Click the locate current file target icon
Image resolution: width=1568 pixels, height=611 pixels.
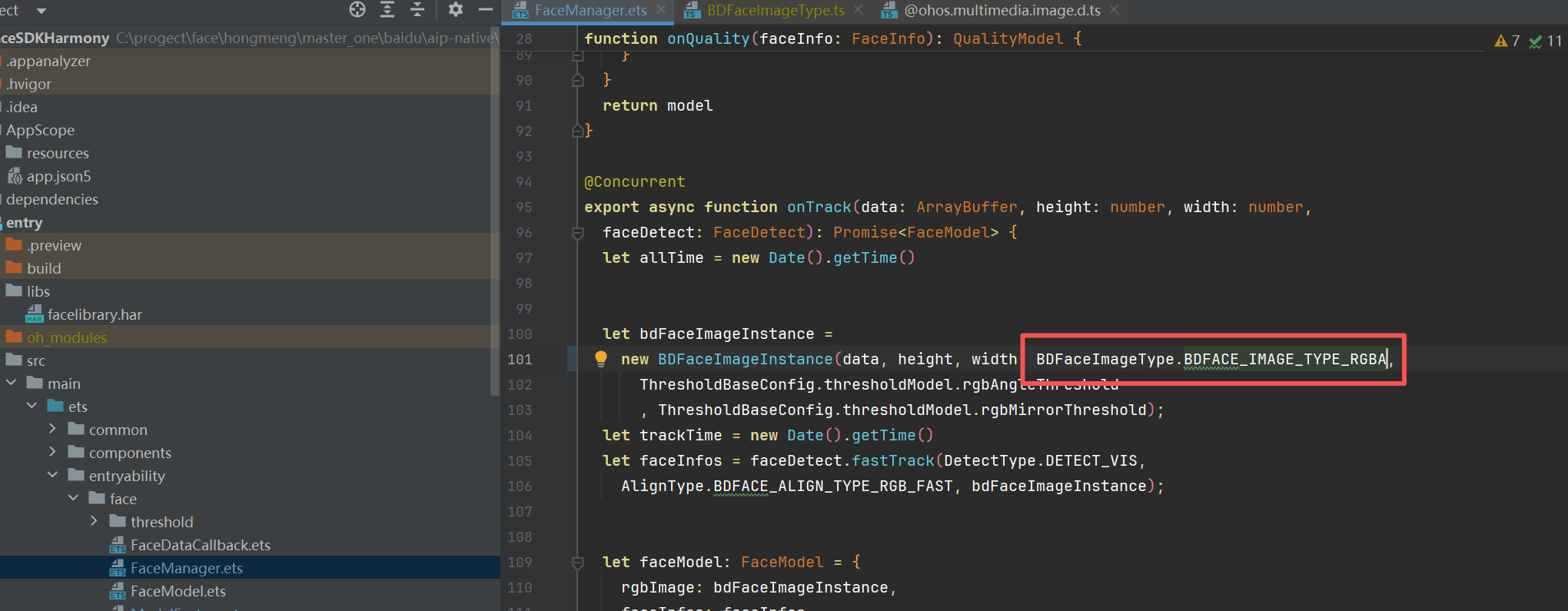(x=357, y=9)
